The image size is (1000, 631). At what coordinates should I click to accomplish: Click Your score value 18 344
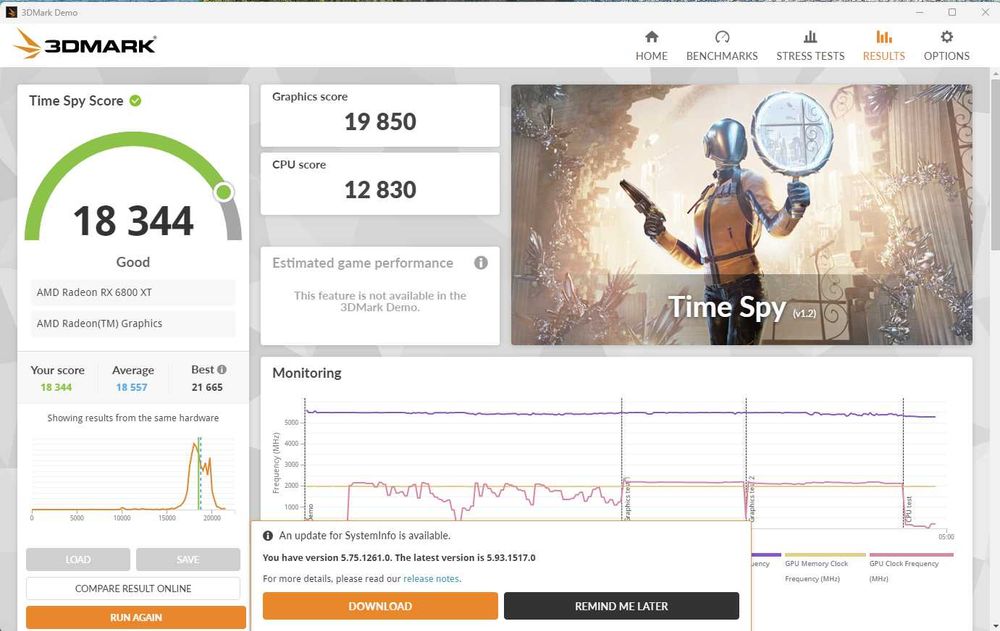tap(56, 387)
